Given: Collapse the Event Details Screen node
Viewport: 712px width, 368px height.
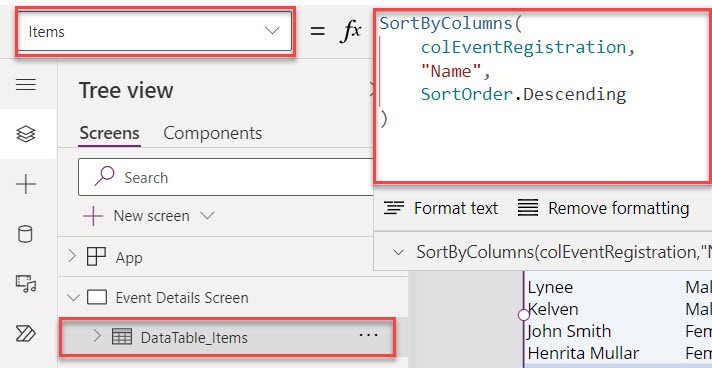Looking at the screenshot, I should click(73, 298).
